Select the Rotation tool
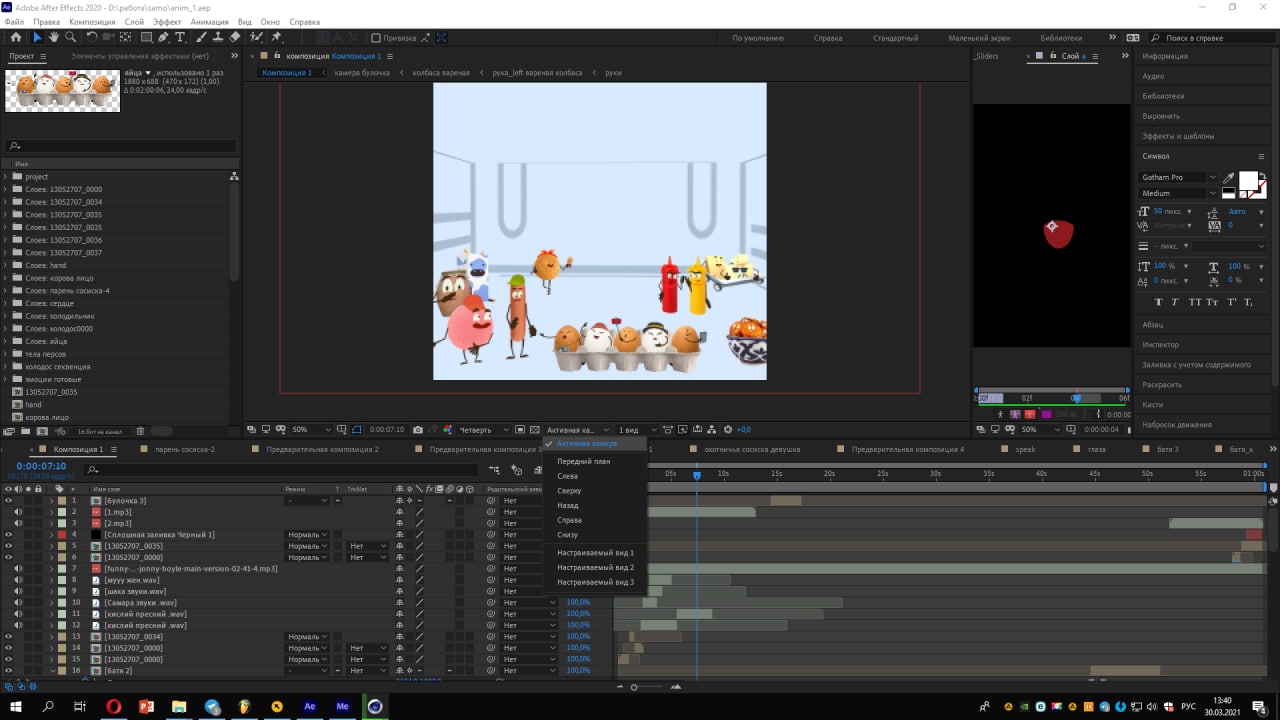 point(92,37)
